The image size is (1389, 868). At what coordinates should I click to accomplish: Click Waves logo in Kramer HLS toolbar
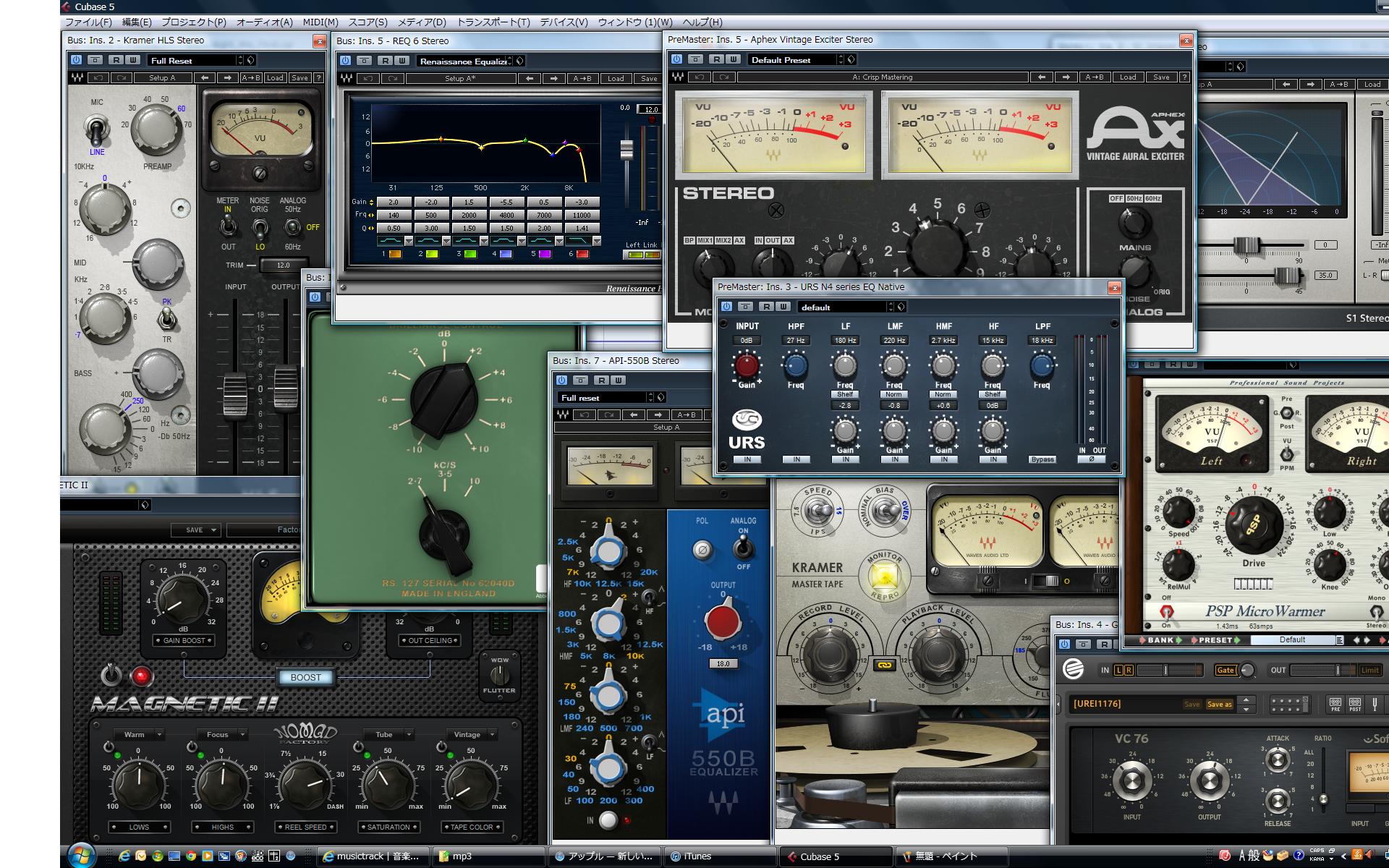(x=76, y=77)
